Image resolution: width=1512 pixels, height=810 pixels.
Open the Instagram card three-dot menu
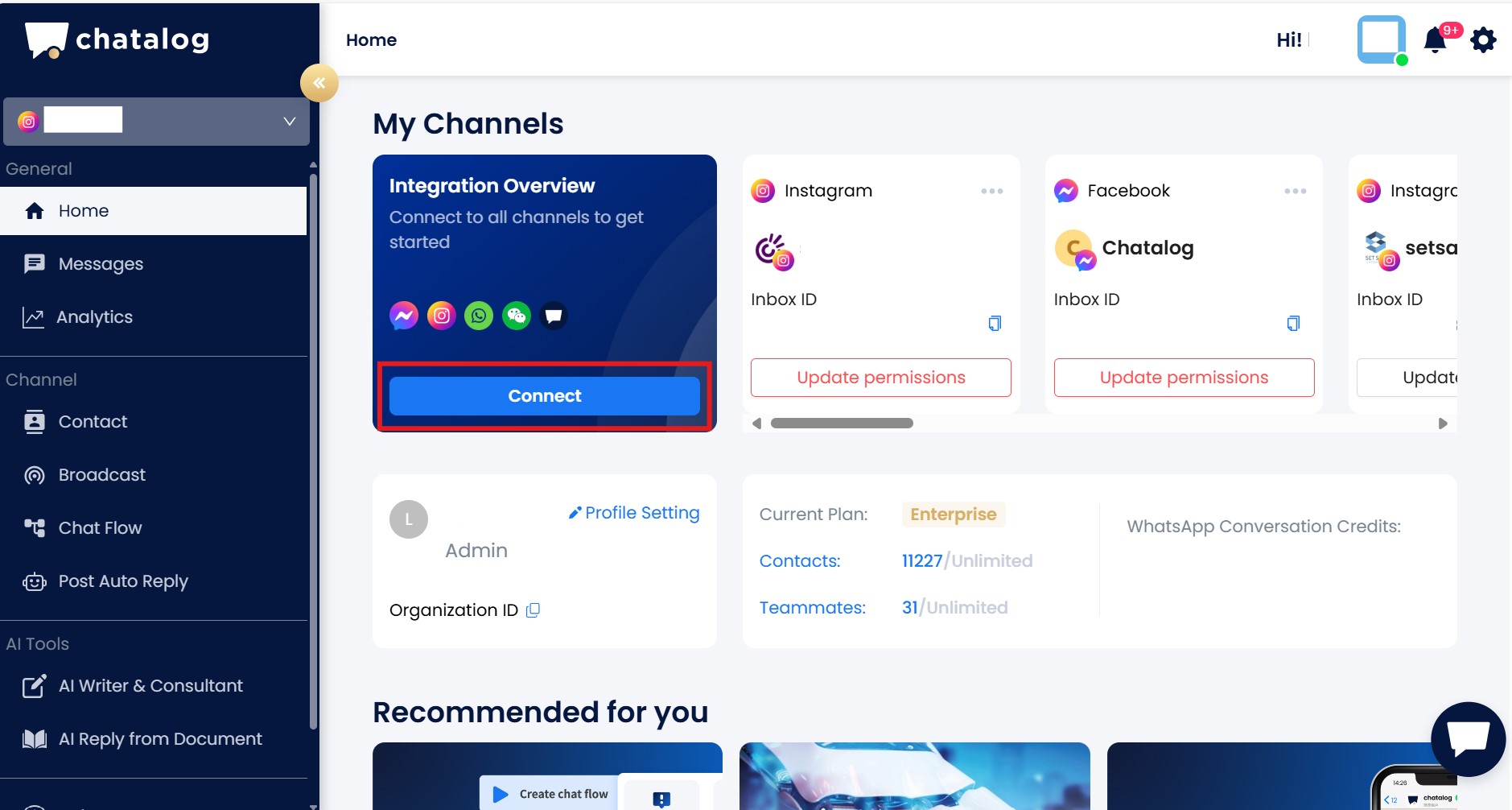pos(991,192)
